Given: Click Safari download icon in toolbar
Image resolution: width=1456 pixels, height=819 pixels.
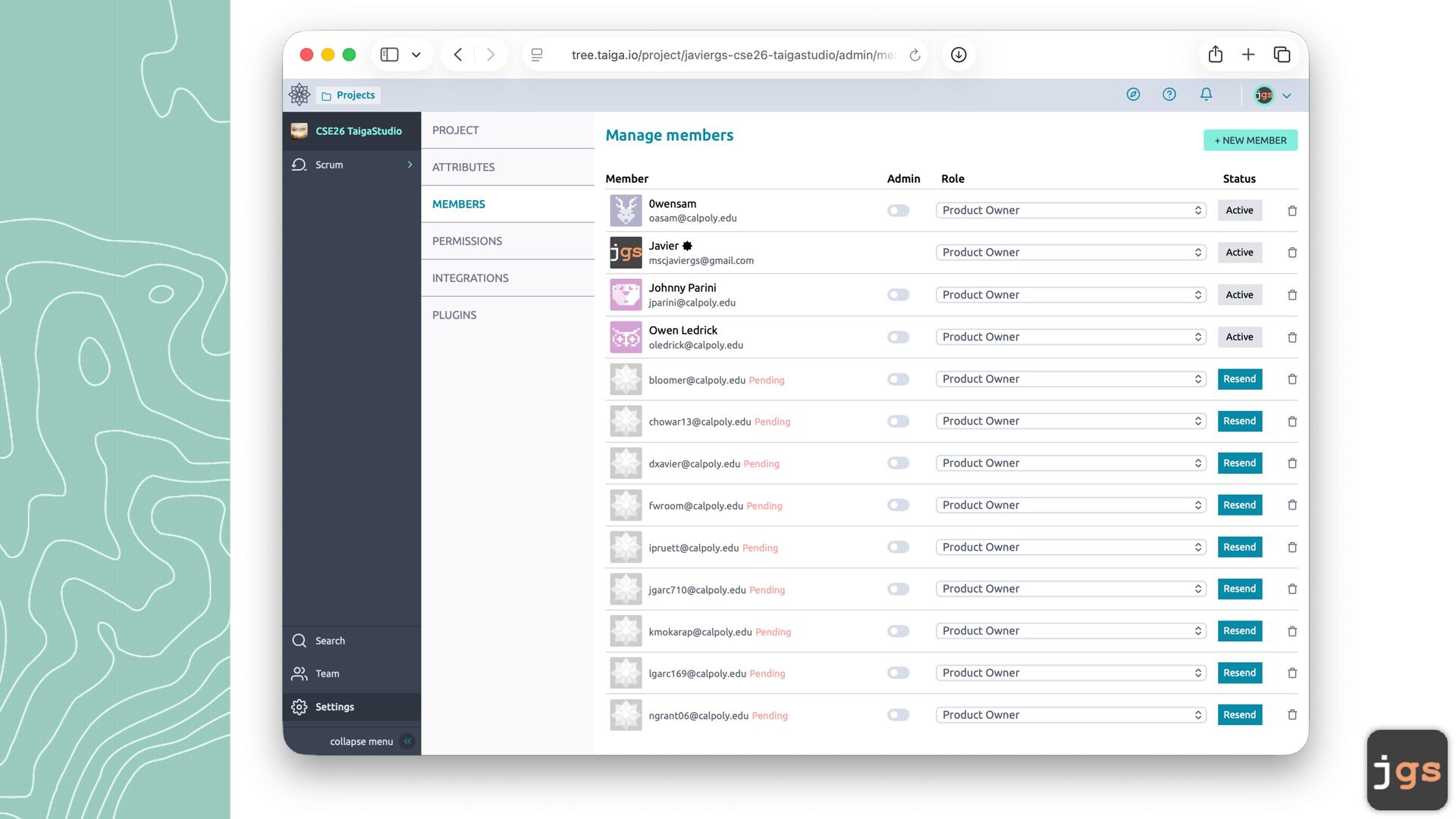Looking at the screenshot, I should (959, 55).
